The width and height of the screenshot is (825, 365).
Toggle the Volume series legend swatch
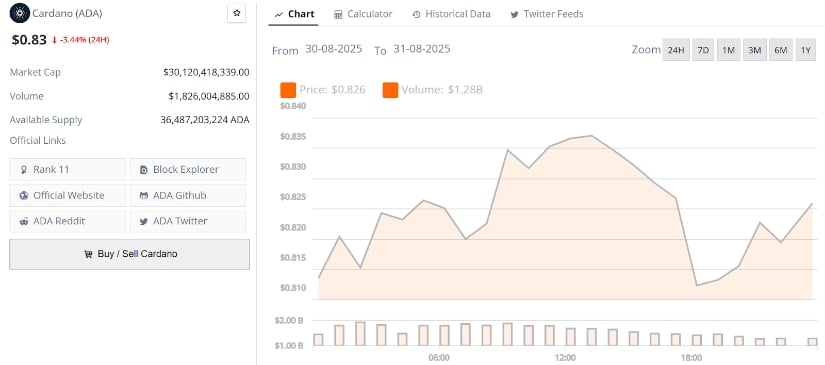tap(390, 90)
